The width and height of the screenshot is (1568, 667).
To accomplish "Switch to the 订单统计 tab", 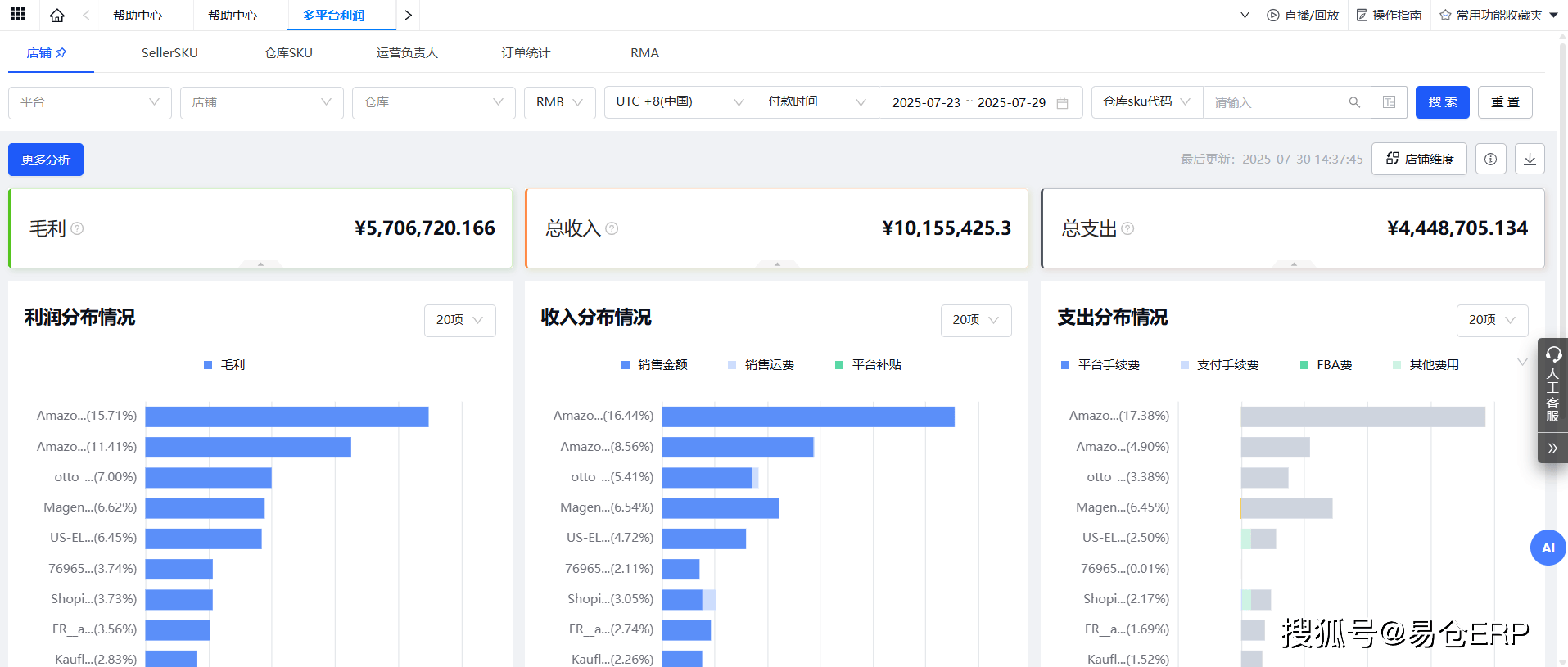I will pyautogui.click(x=526, y=53).
